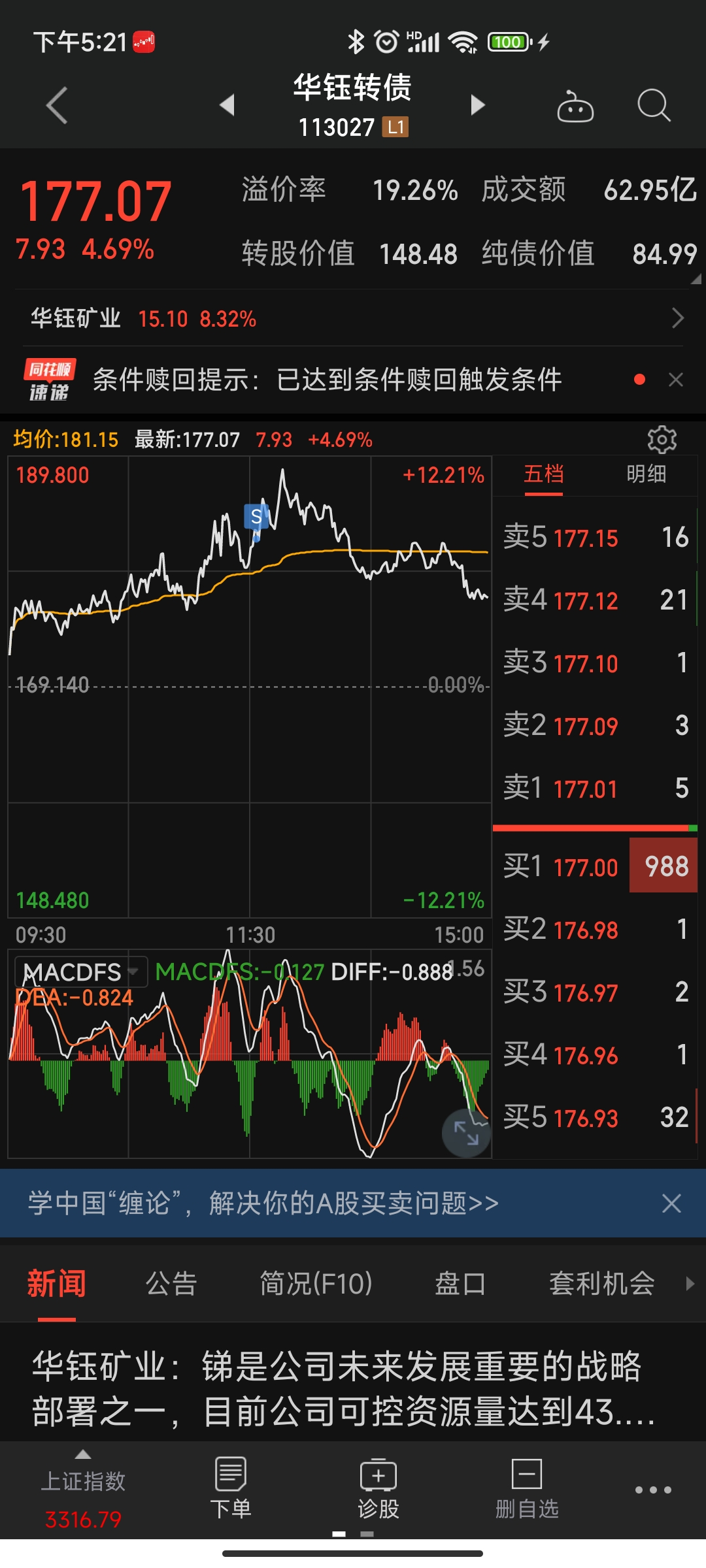The height and width of the screenshot is (1568, 706).
Task: Tap the L1 level badge
Action: (x=395, y=127)
